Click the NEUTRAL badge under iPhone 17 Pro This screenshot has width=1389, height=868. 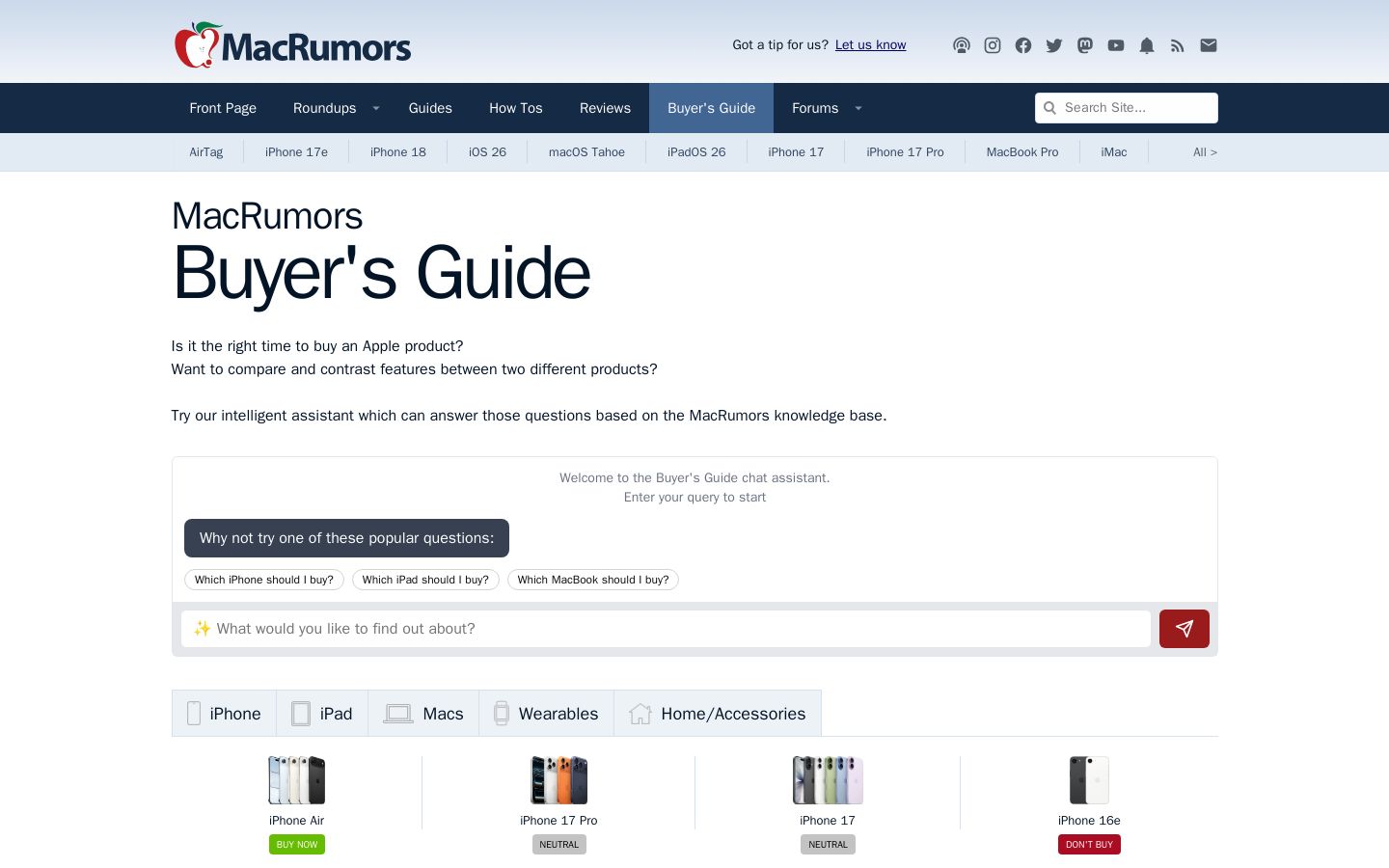tap(559, 845)
